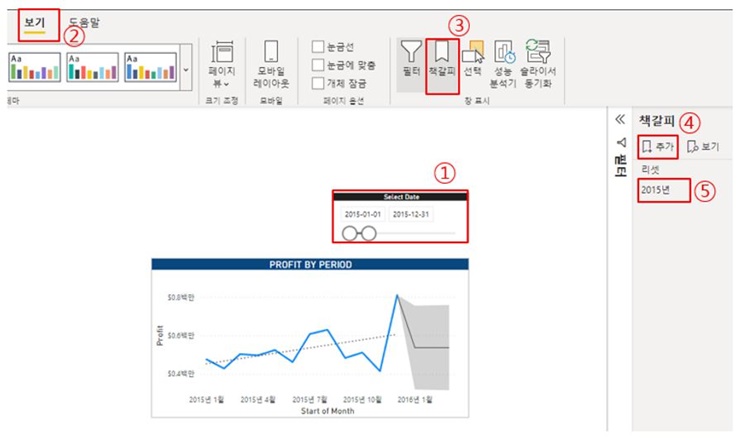740x439 pixels.
Task: Toggle the 책갈피 pane button
Action: (x=442, y=64)
